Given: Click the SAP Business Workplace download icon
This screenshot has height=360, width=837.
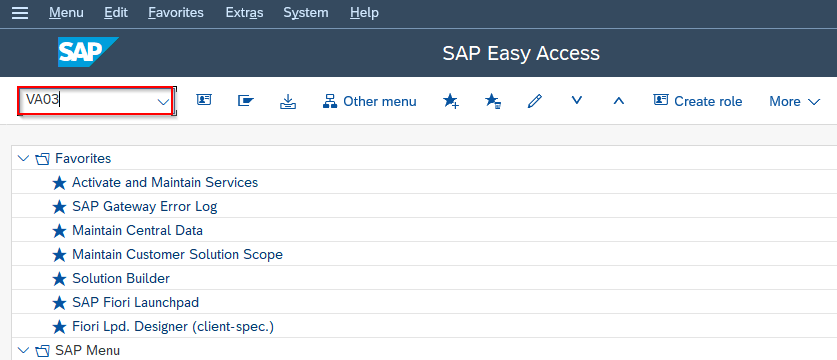Looking at the screenshot, I should pyautogui.click(x=288, y=101).
